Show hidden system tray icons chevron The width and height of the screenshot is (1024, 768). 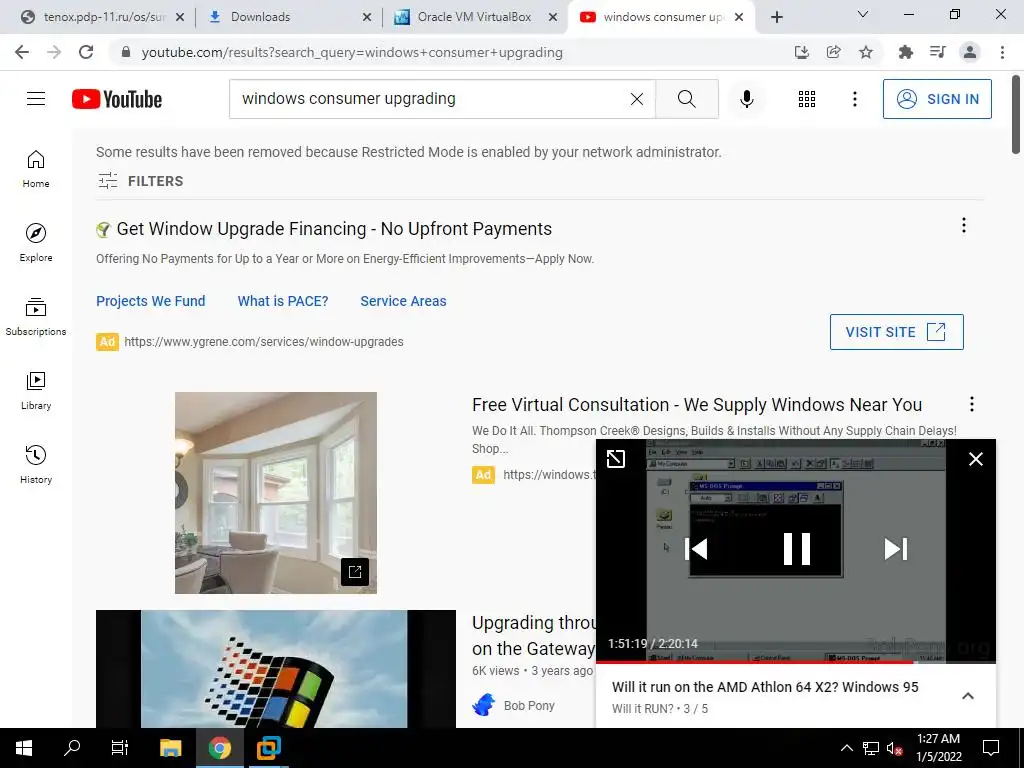(846, 748)
